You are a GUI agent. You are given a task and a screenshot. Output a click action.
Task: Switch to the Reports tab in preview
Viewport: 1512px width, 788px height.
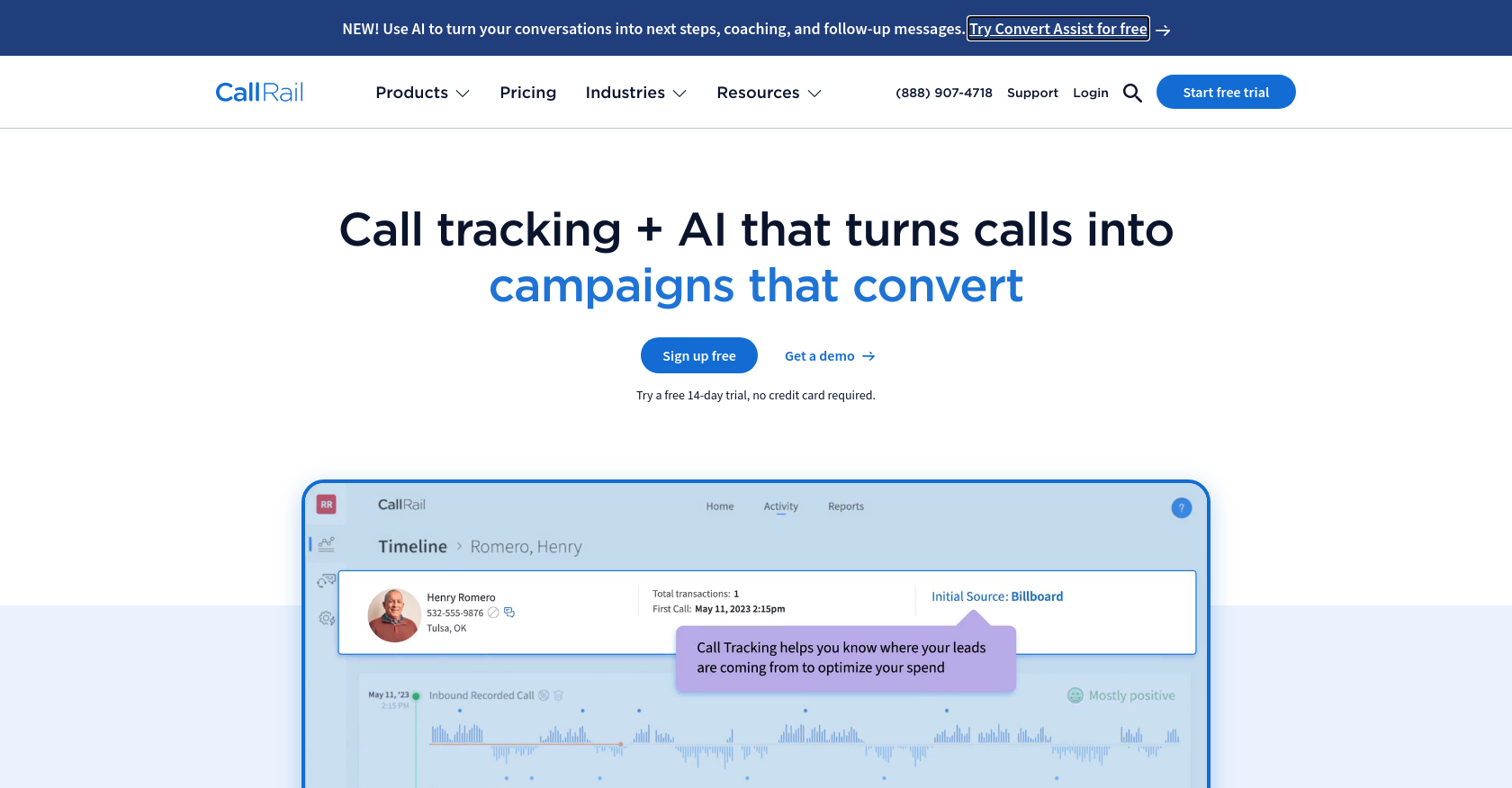pyautogui.click(x=846, y=506)
